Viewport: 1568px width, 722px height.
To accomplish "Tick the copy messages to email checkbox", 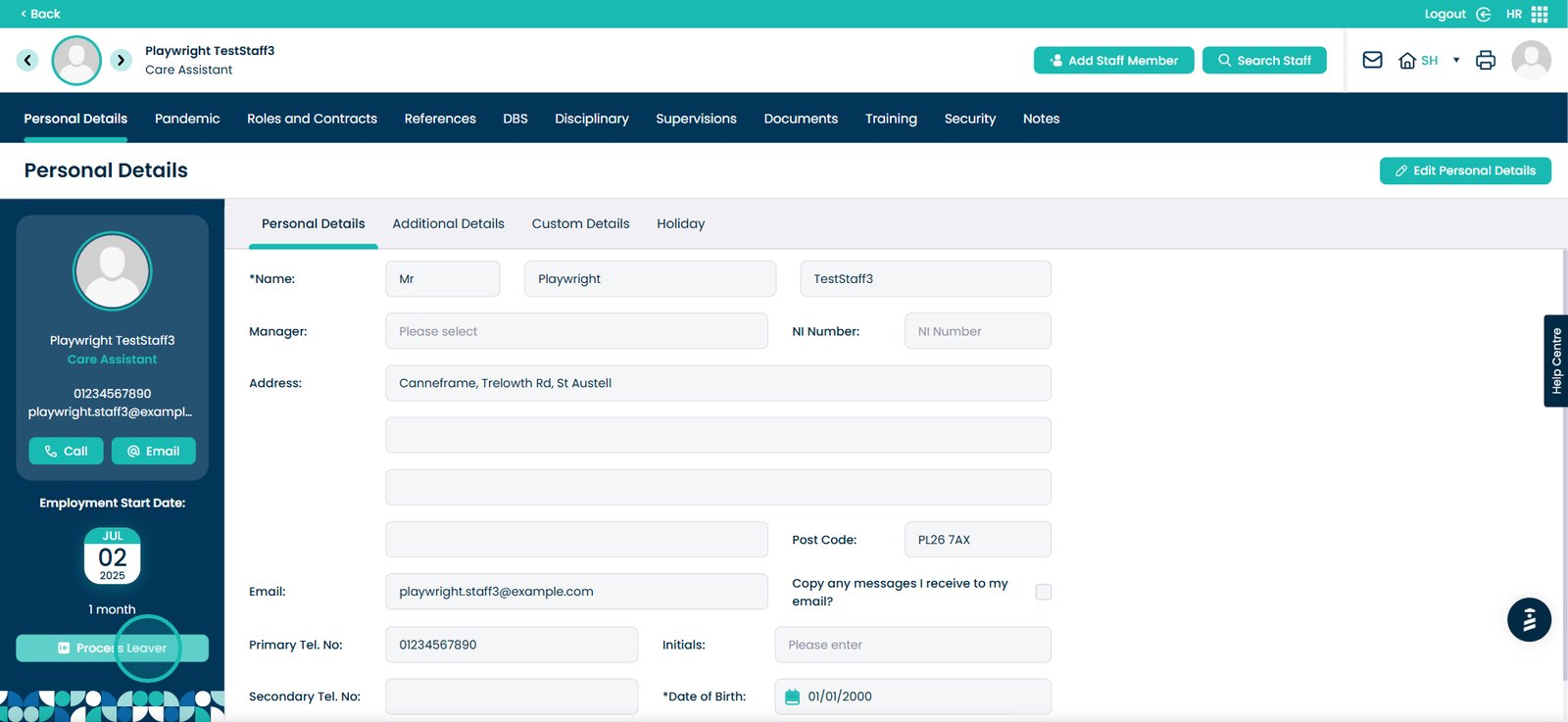I will click(x=1044, y=592).
